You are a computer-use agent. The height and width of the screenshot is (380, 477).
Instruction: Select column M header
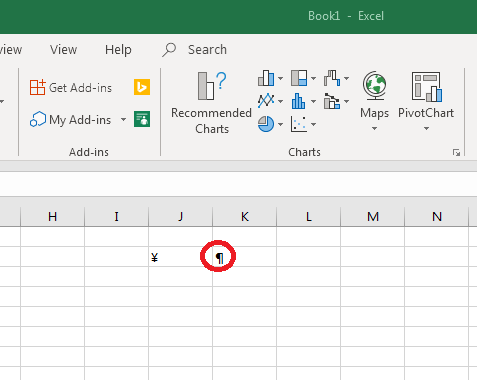tap(372, 217)
